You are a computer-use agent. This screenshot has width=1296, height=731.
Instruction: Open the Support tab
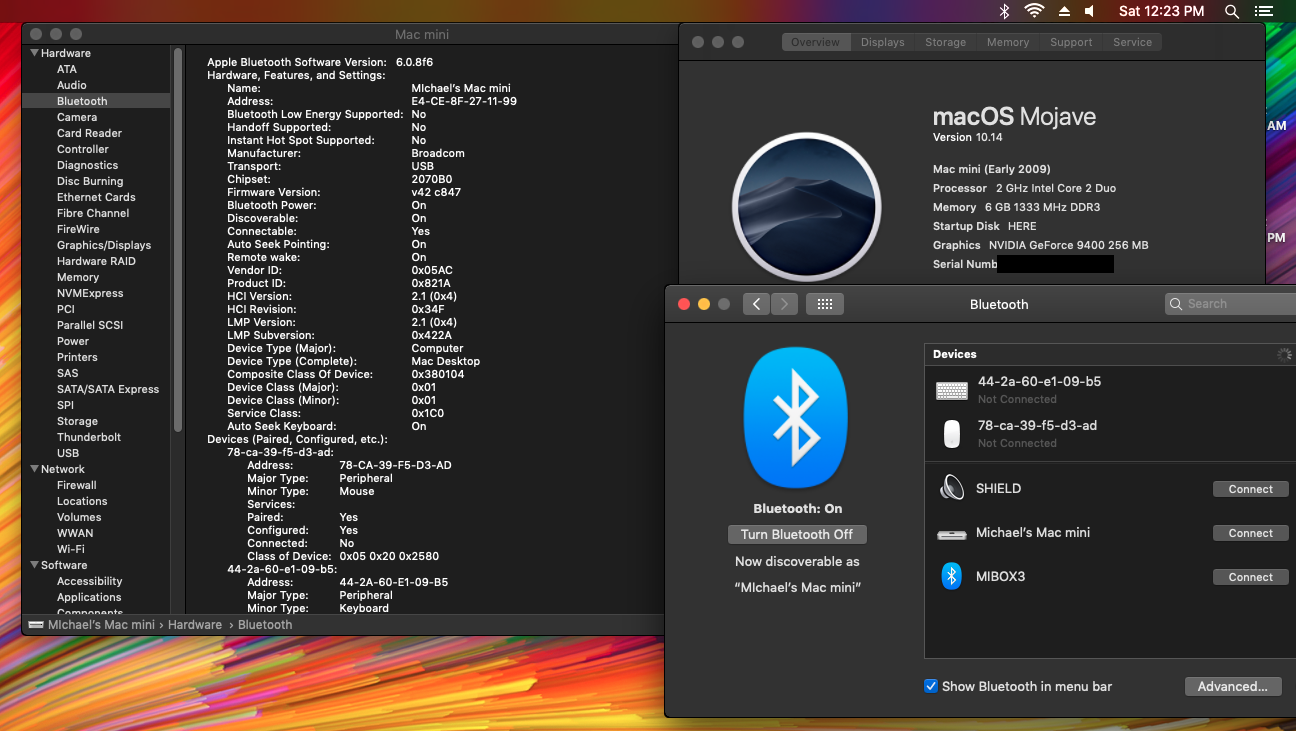point(1071,42)
